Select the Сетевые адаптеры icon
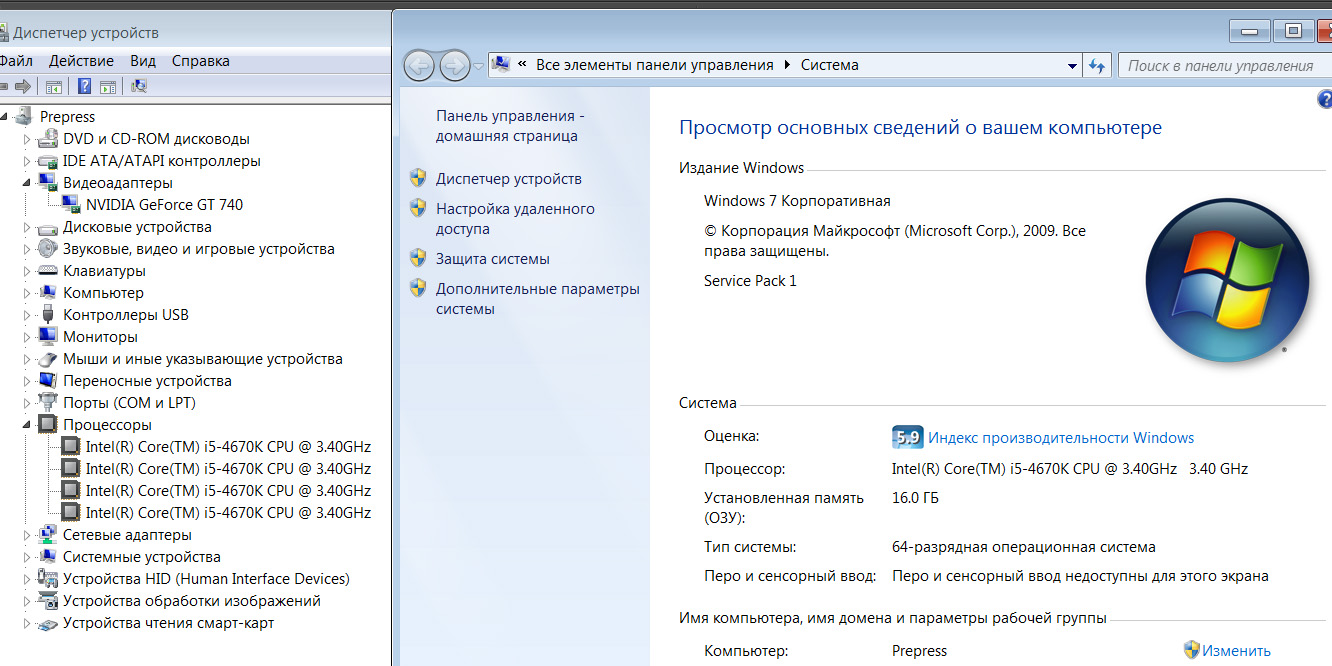1332x666 pixels. point(47,535)
